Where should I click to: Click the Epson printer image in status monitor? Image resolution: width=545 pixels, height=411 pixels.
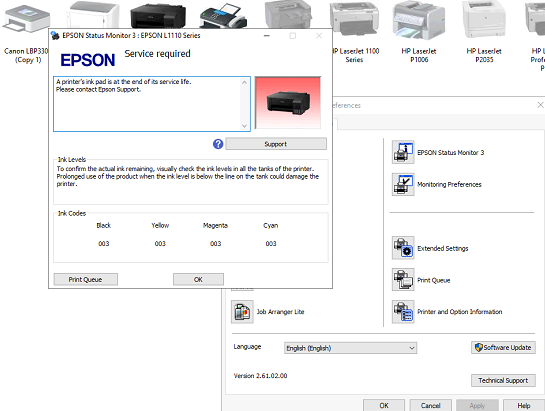[x=288, y=103]
